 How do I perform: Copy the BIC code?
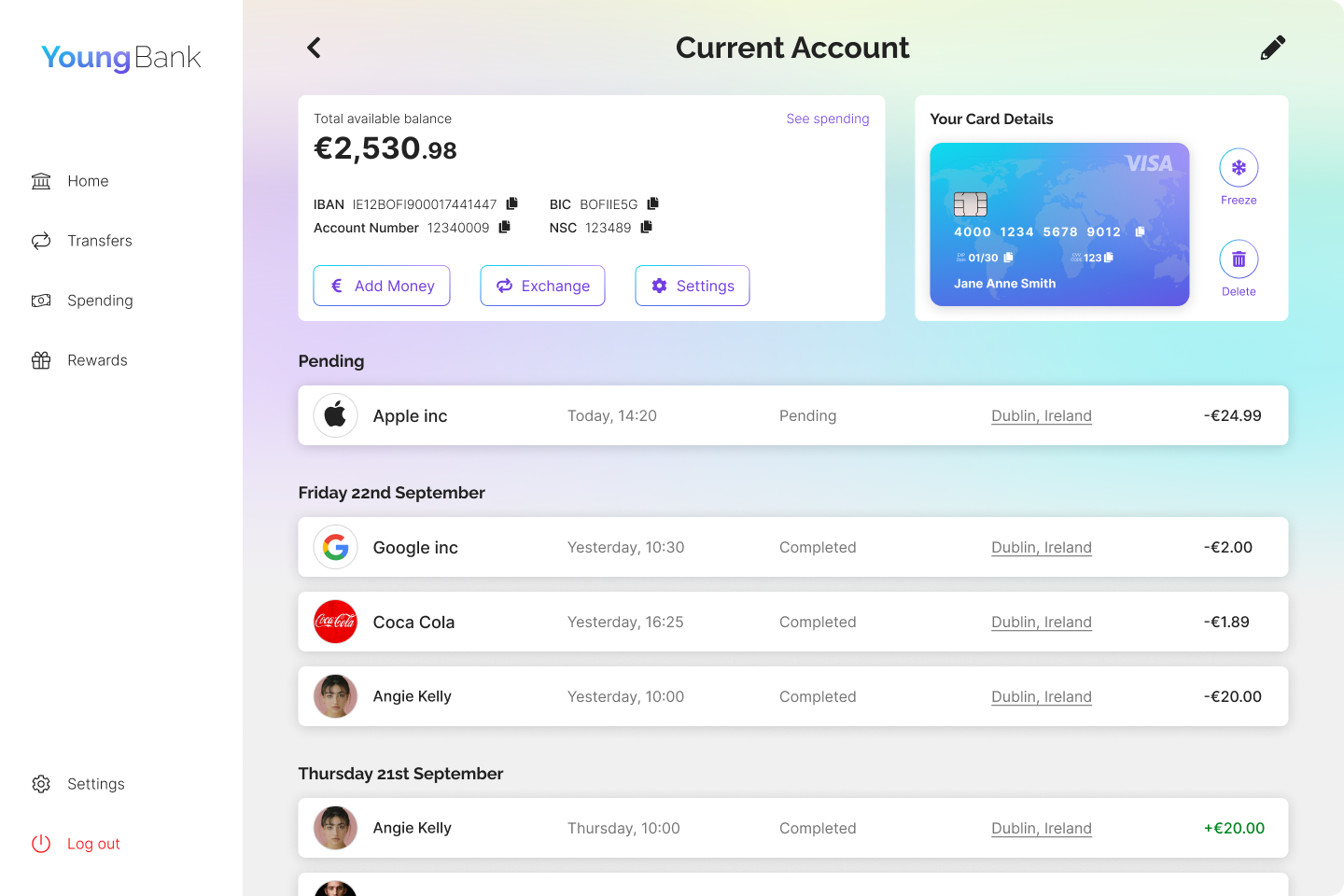pyautogui.click(x=652, y=203)
